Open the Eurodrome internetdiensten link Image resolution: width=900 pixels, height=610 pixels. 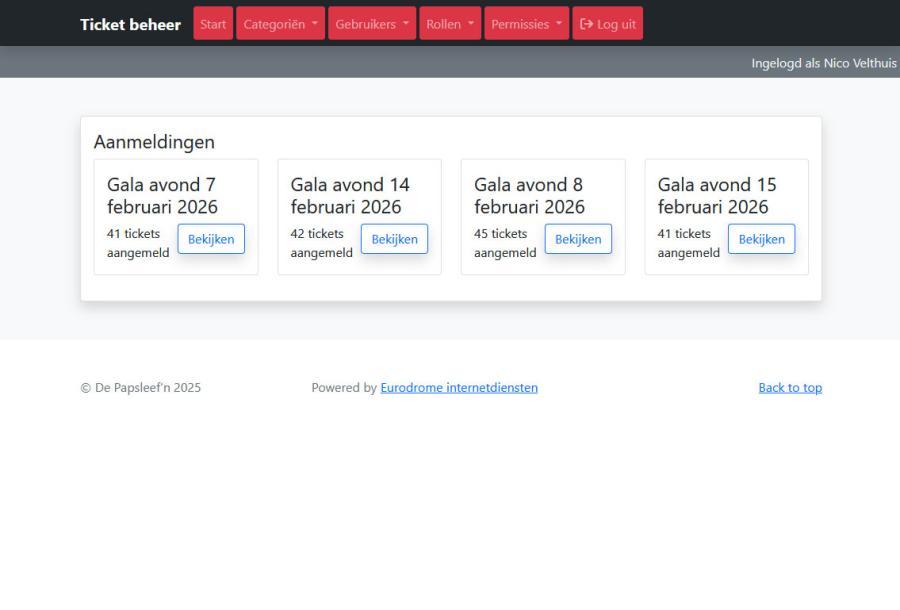[459, 388]
